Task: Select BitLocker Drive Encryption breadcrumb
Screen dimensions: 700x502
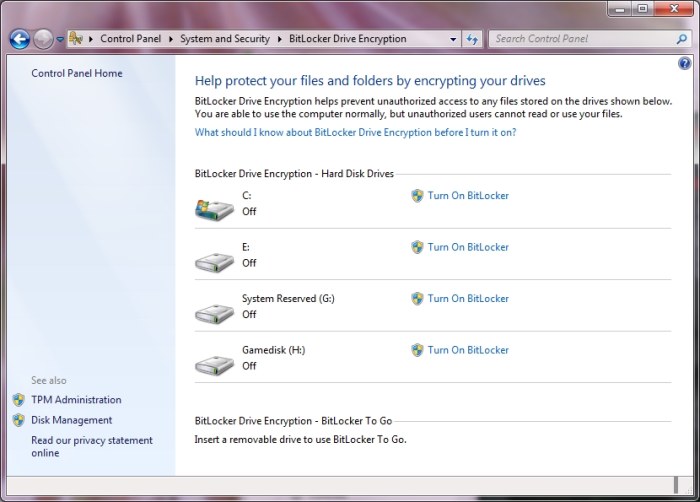Action: (x=347, y=39)
